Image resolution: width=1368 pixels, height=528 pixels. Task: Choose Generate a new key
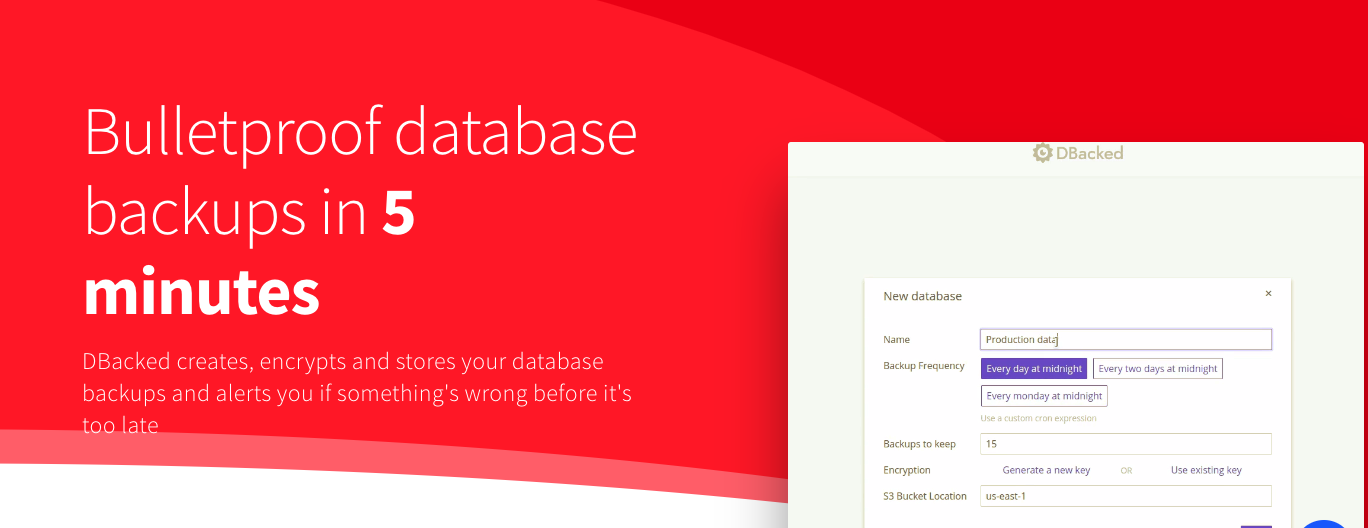pyautogui.click(x=1046, y=470)
